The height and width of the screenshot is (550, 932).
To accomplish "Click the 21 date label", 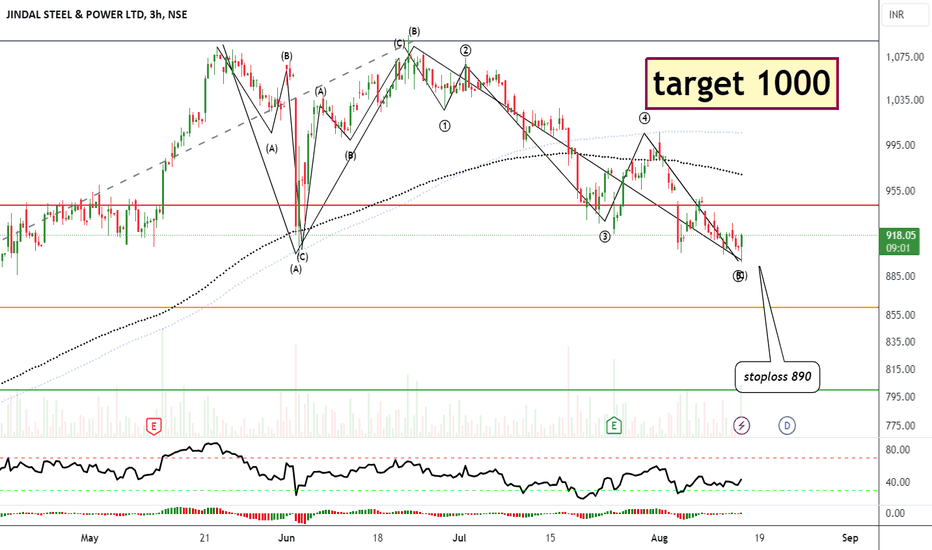I will [204, 538].
